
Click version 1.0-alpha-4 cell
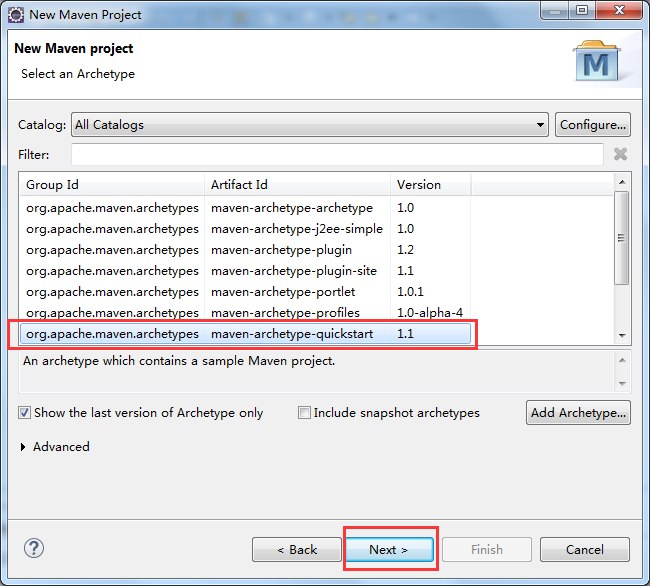tap(430, 313)
